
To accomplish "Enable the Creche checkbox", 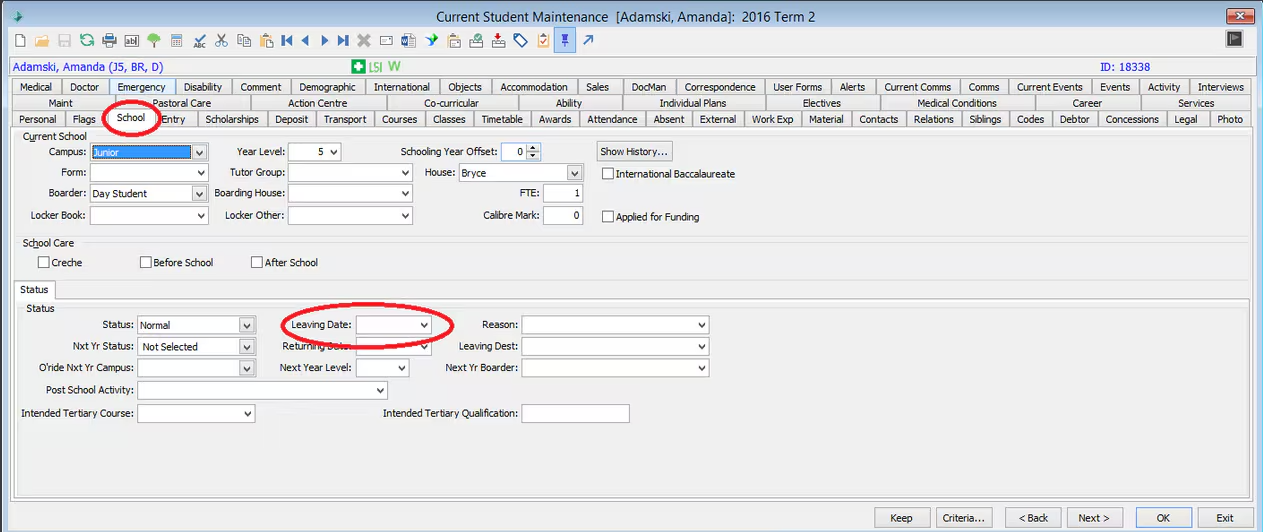I will pos(43,263).
